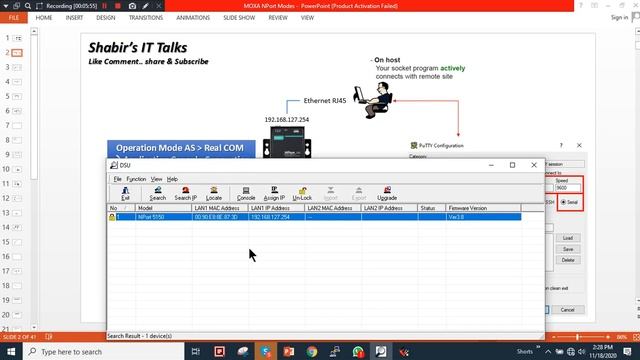Click the network globe icon in system tray
The height and width of the screenshot is (360, 640).
(x=571, y=351)
